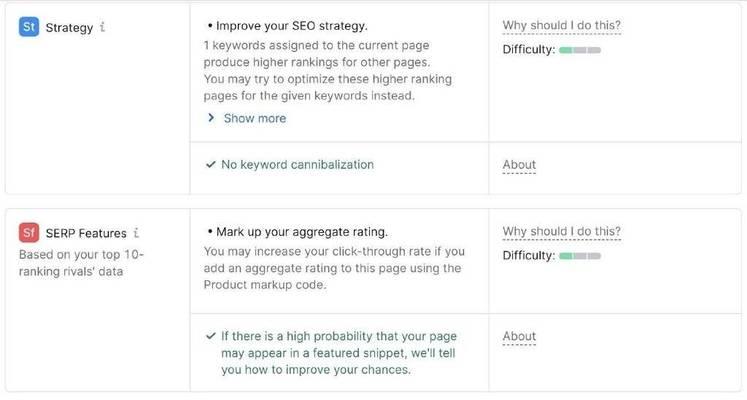Expand the Show more link

coord(255,118)
